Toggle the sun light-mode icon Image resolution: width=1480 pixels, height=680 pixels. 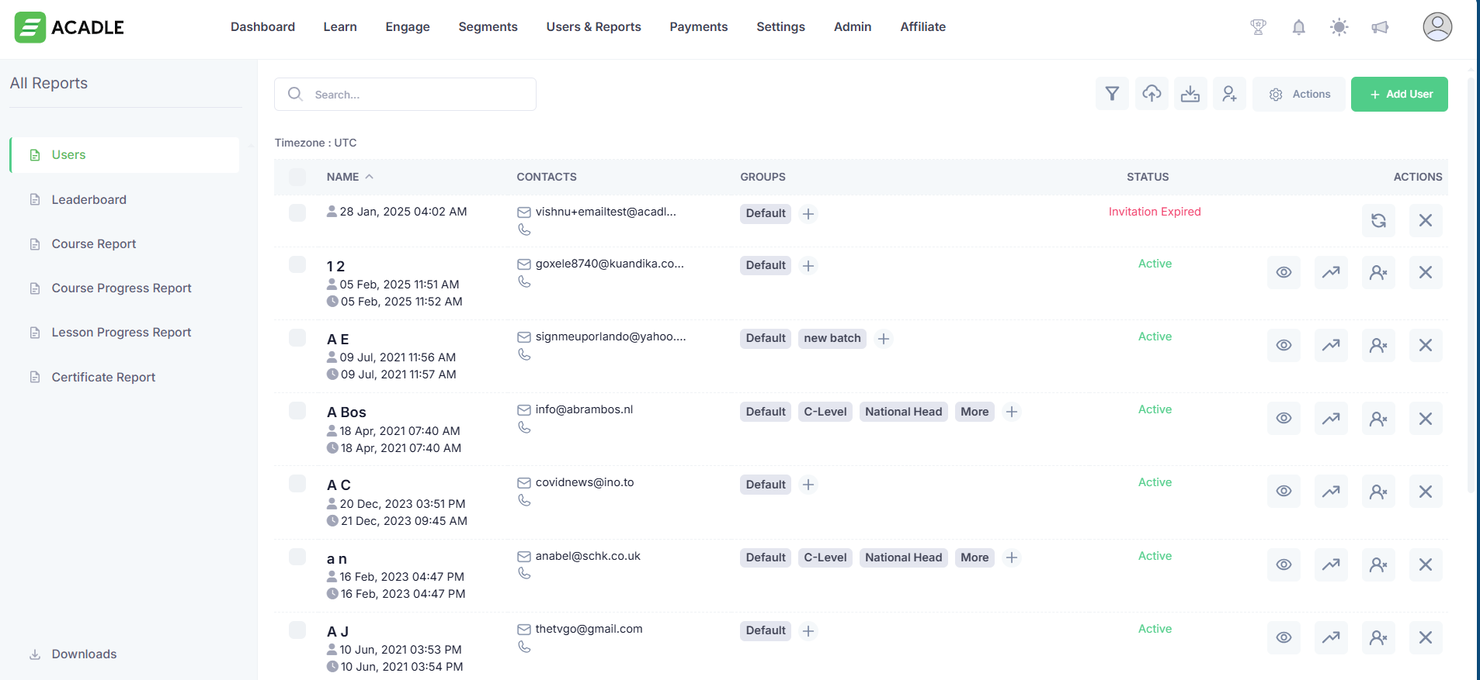[1339, 27]
